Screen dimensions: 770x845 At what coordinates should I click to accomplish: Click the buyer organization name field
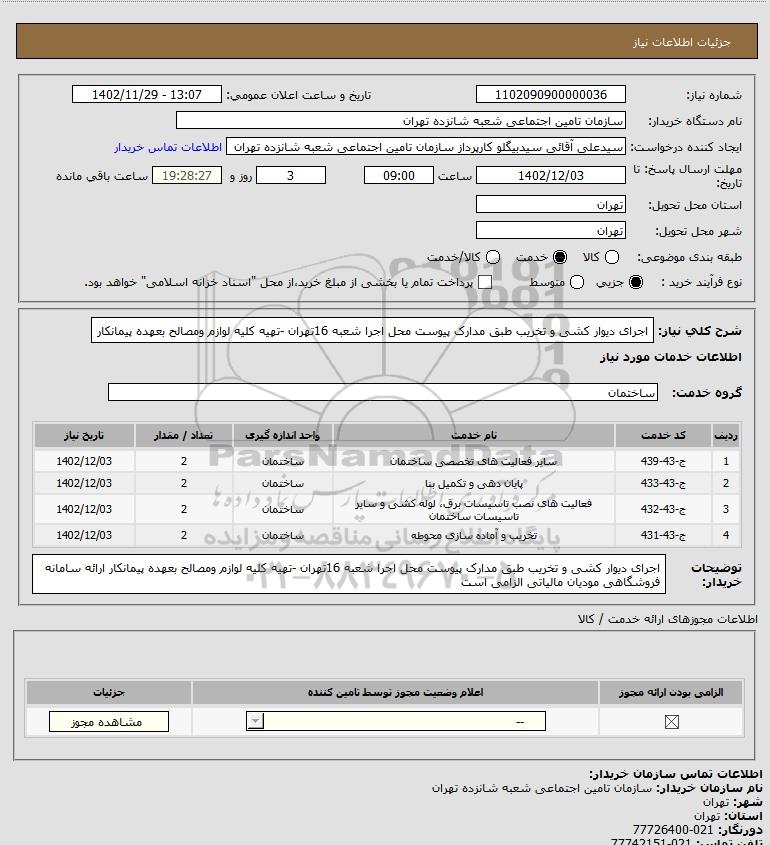pyautogui.click(x=401, y=121)
